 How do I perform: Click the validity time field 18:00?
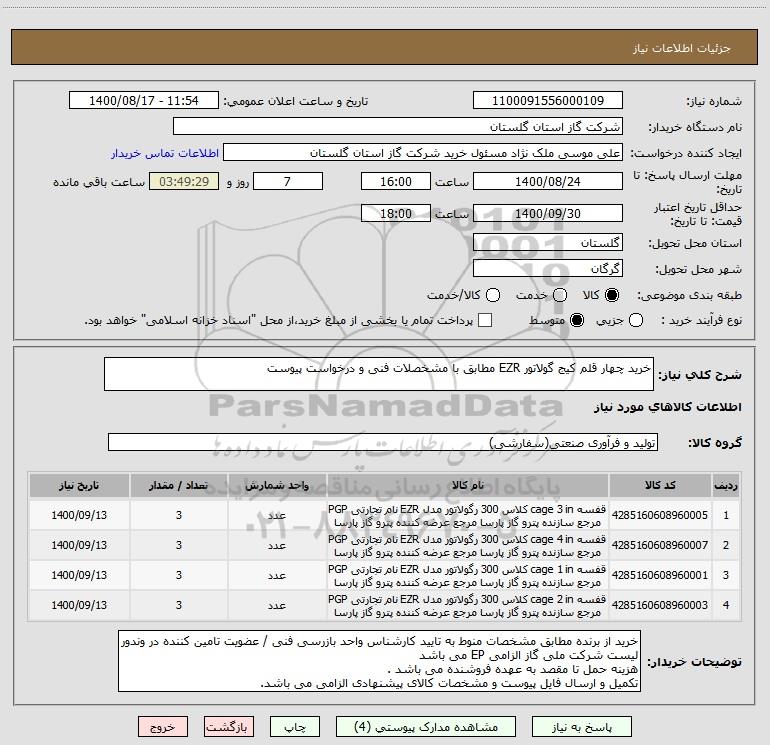(396, 213)
